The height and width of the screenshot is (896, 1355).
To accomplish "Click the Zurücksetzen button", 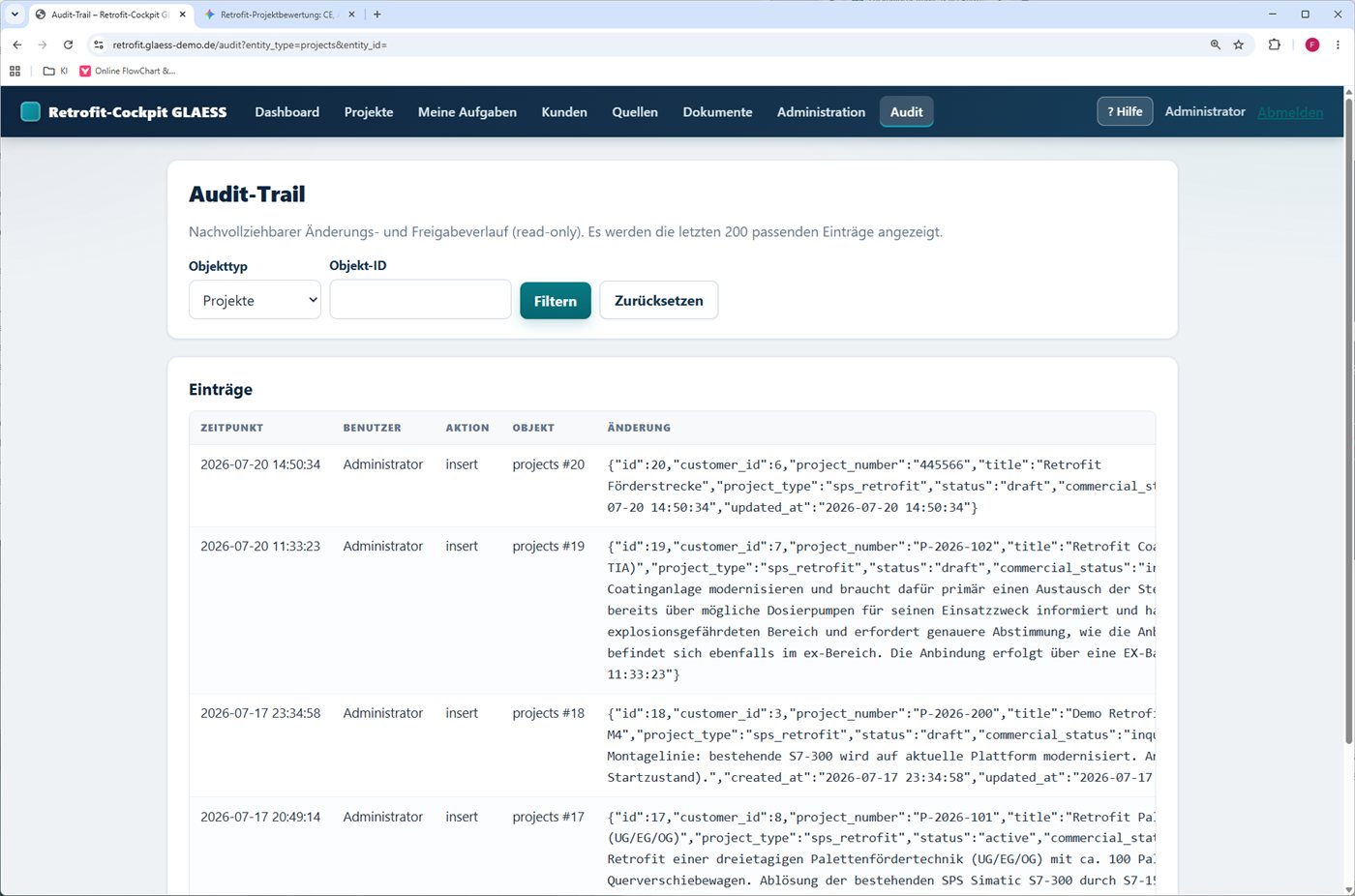I will coord(659,300).
